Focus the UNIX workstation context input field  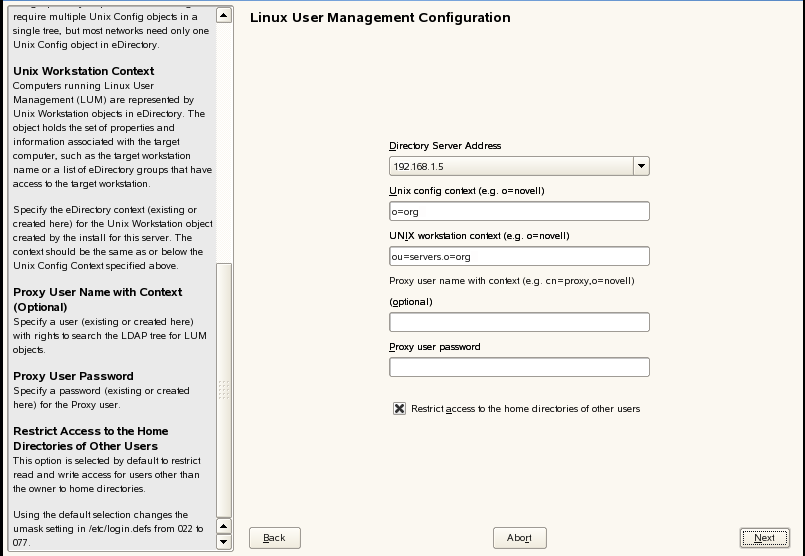click(519, 256)
